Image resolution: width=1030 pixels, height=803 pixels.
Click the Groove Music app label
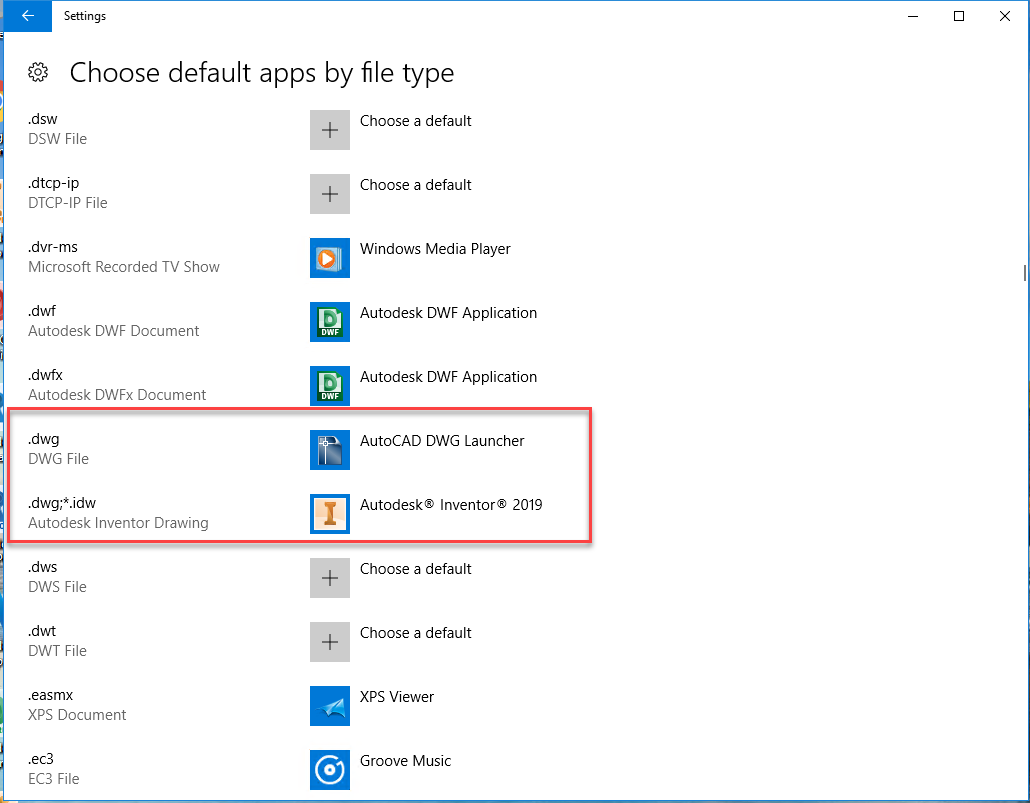(405, 761)
